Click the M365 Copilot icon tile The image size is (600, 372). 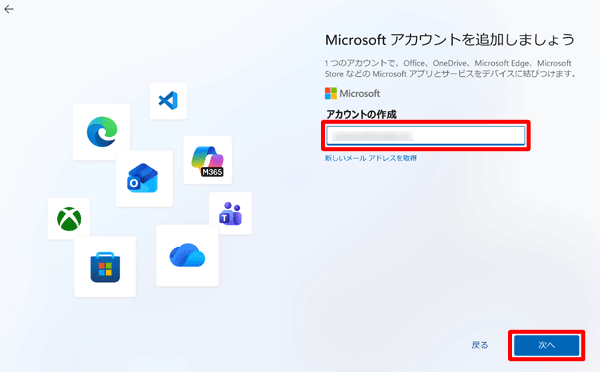pyautogui.click(x=207, y=160)
